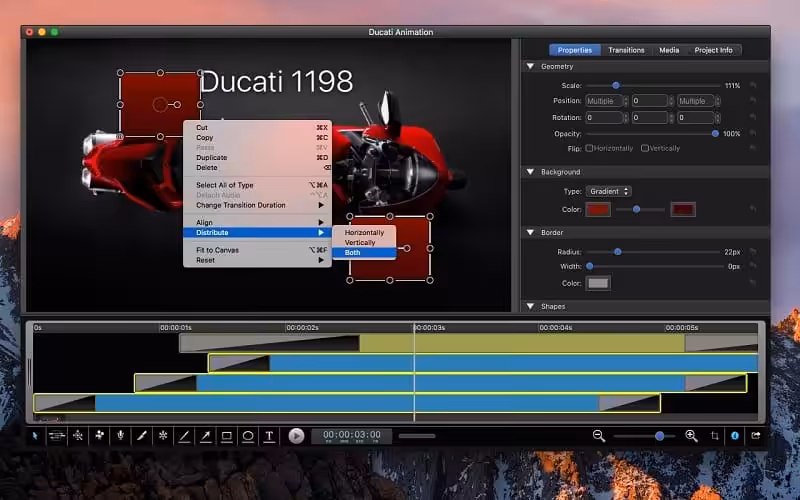Open the second dark red gradient swatch
The image size is (800, 500).
tap(683, 209)
